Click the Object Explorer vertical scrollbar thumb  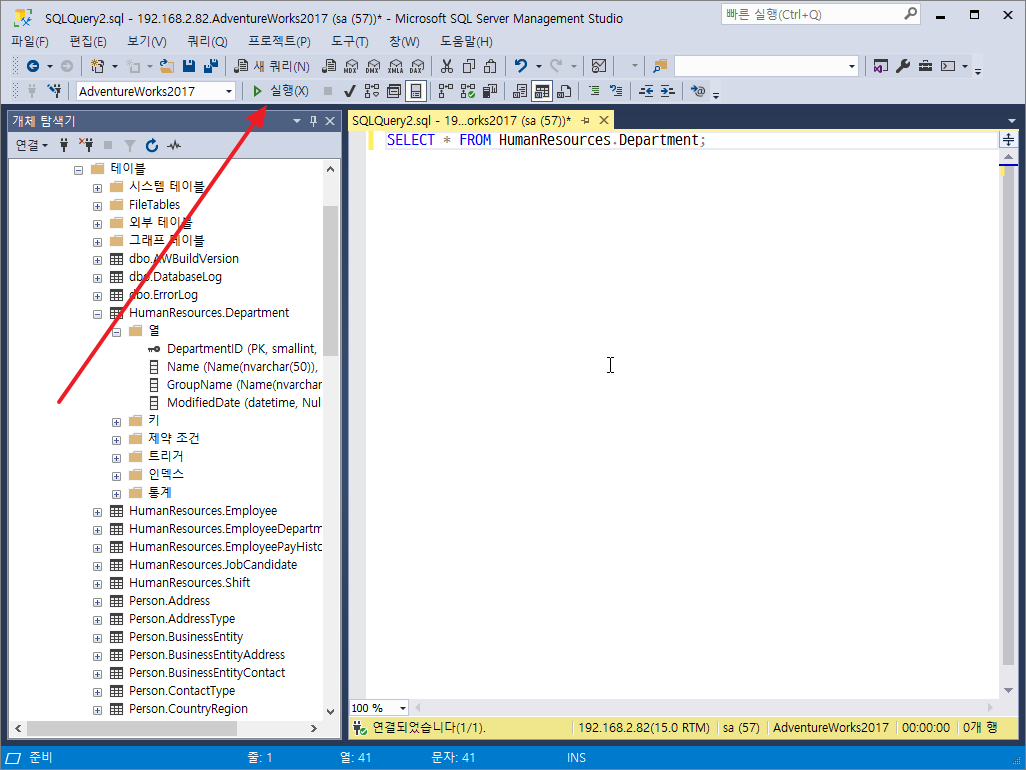tap(330, 281)
